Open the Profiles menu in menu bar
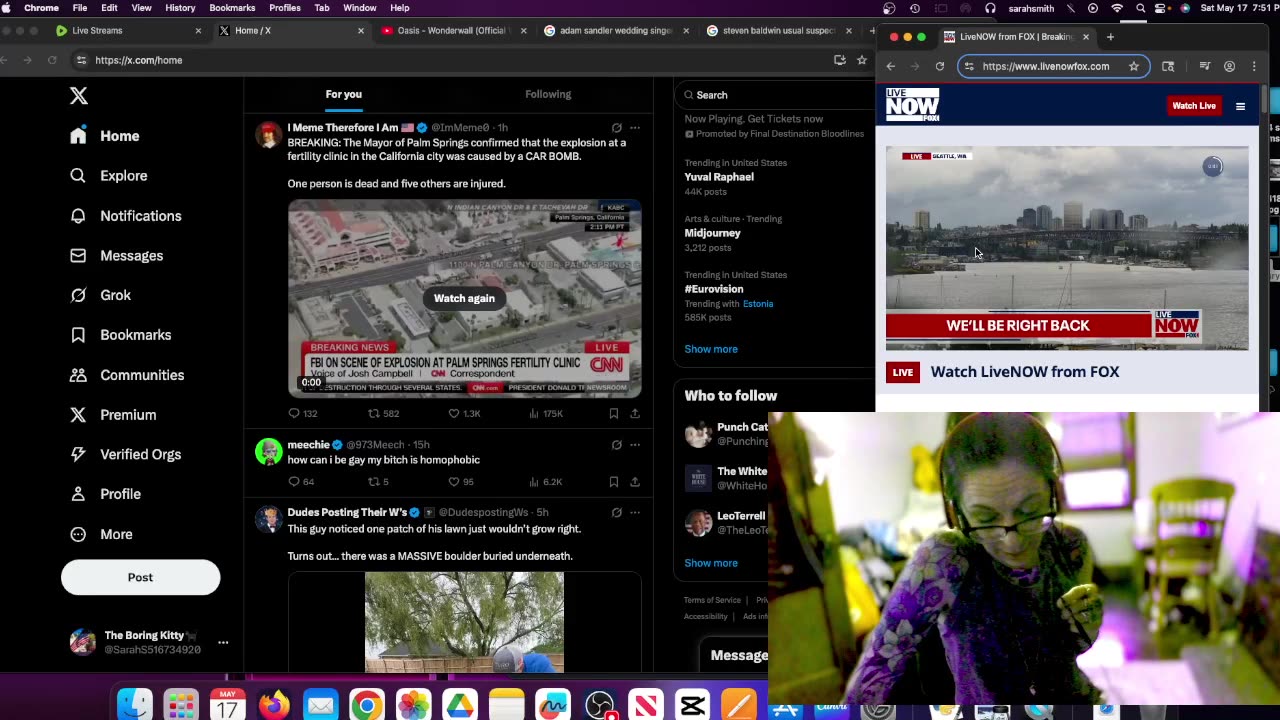This screenshot has width=1280, height=720. (285, 8)
